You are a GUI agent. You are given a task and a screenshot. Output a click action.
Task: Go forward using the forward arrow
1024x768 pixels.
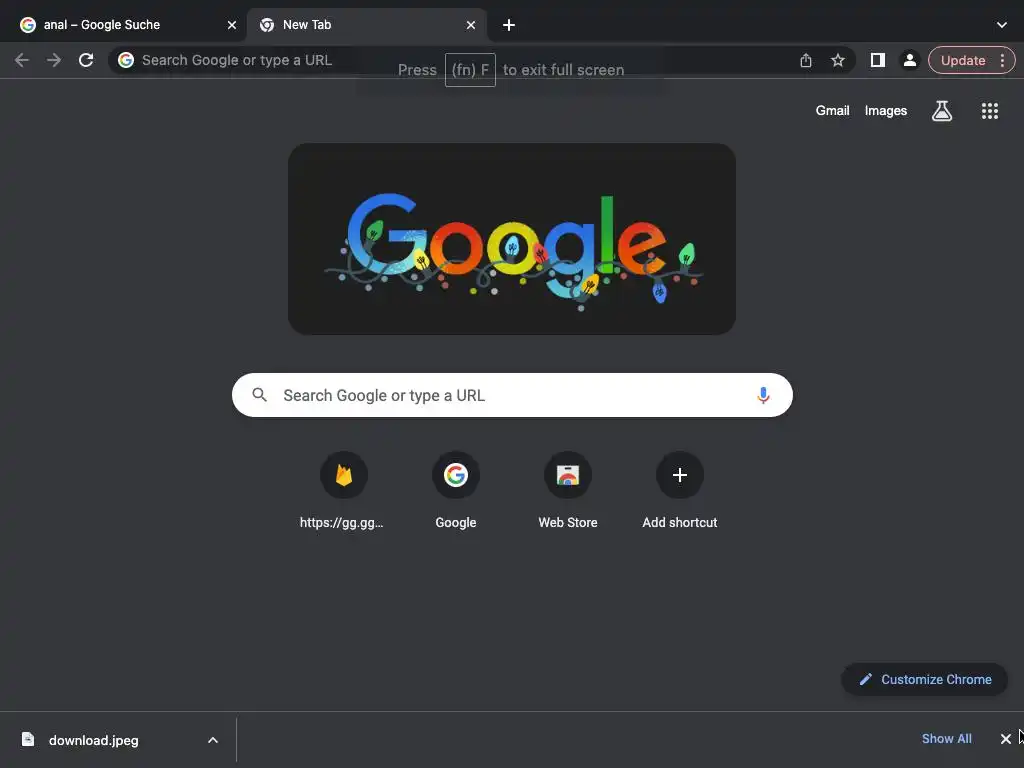(x=54, y=60)
